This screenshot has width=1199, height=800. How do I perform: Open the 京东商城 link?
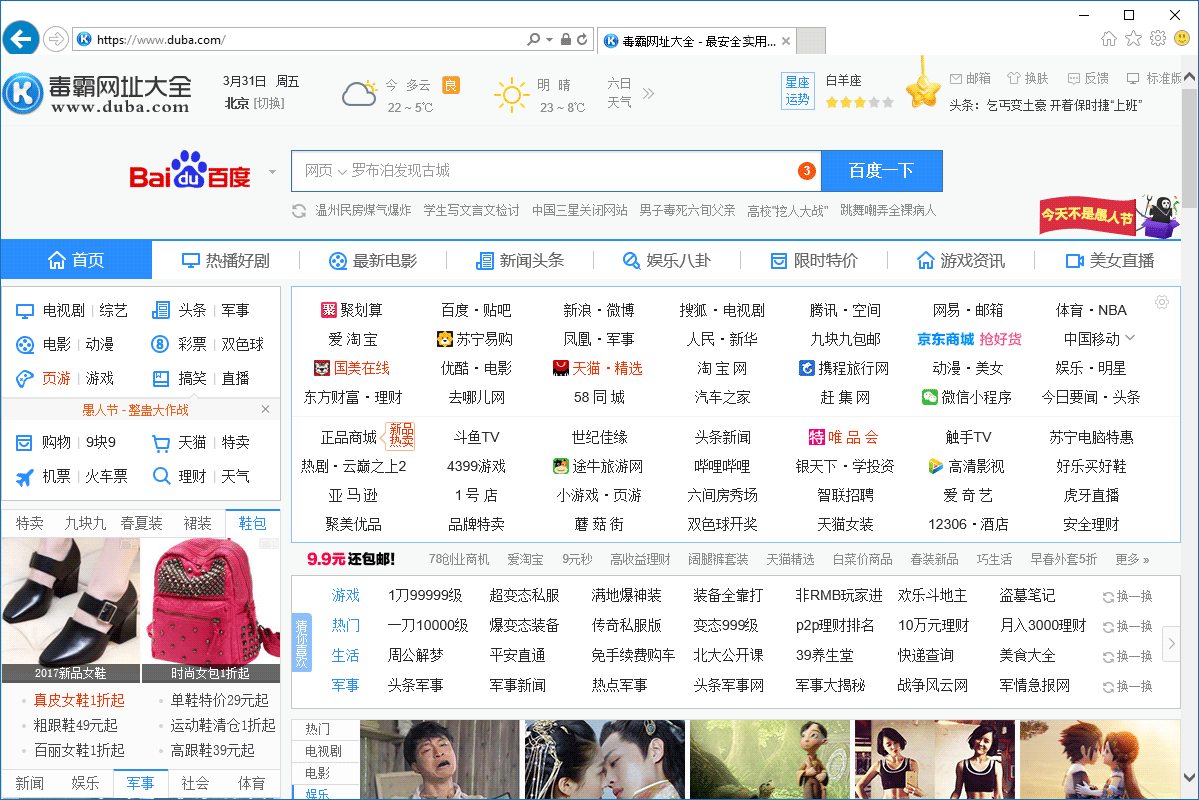(945, 339)
